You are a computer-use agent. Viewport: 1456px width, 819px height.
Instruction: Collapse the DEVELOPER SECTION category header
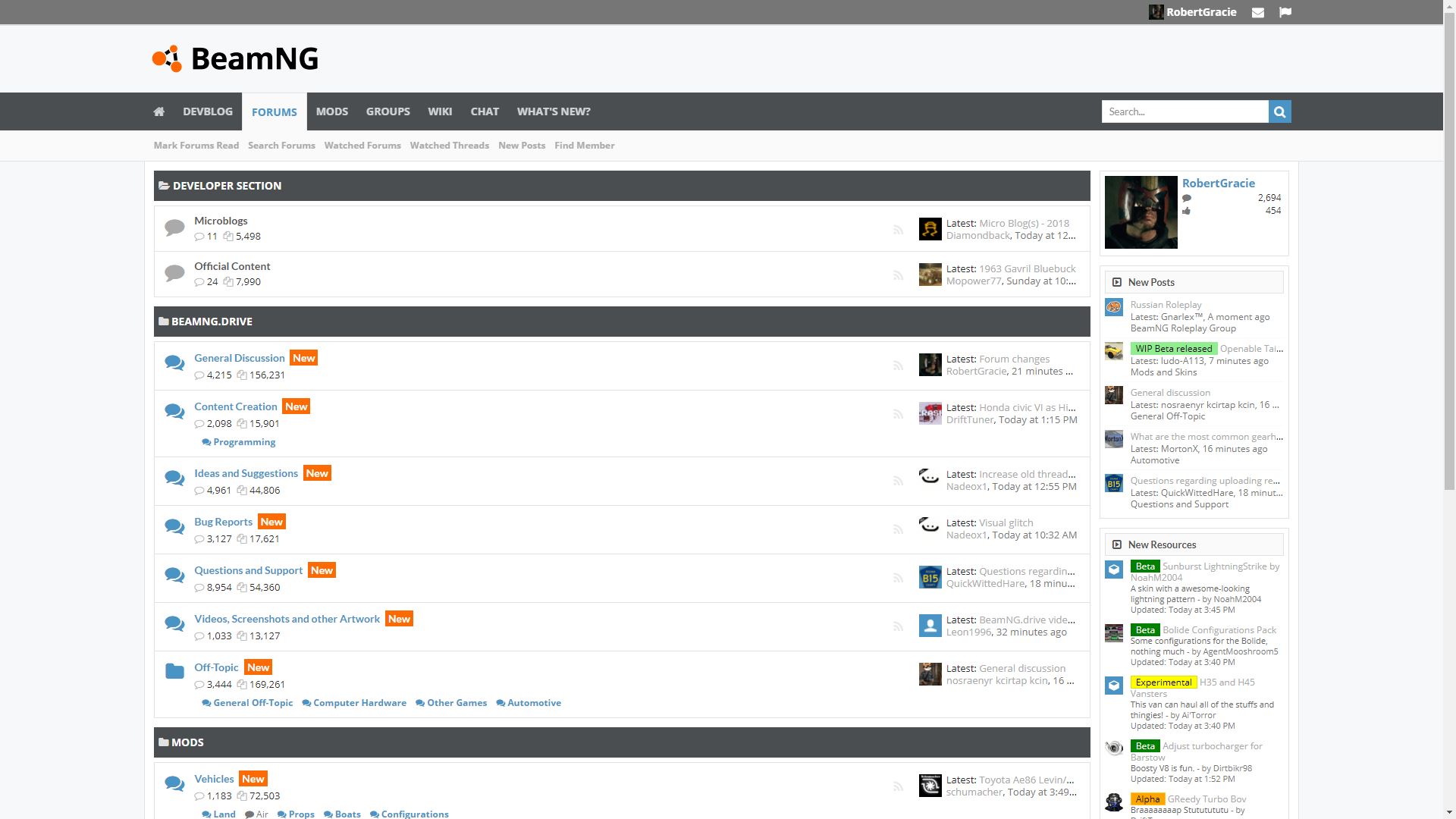[x=622, y=186]
